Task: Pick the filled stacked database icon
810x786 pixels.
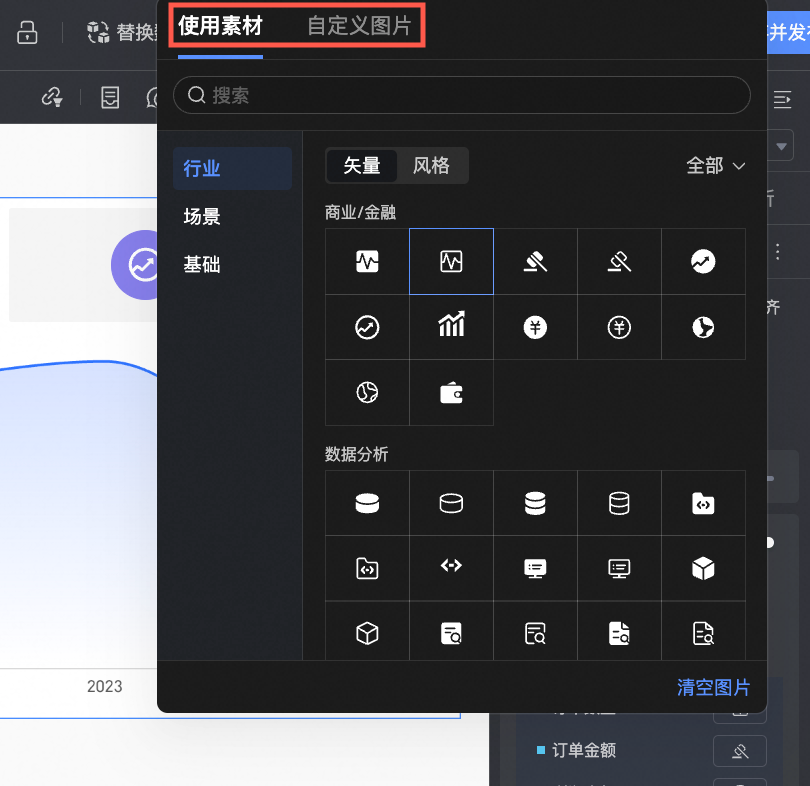Action: 535,504
